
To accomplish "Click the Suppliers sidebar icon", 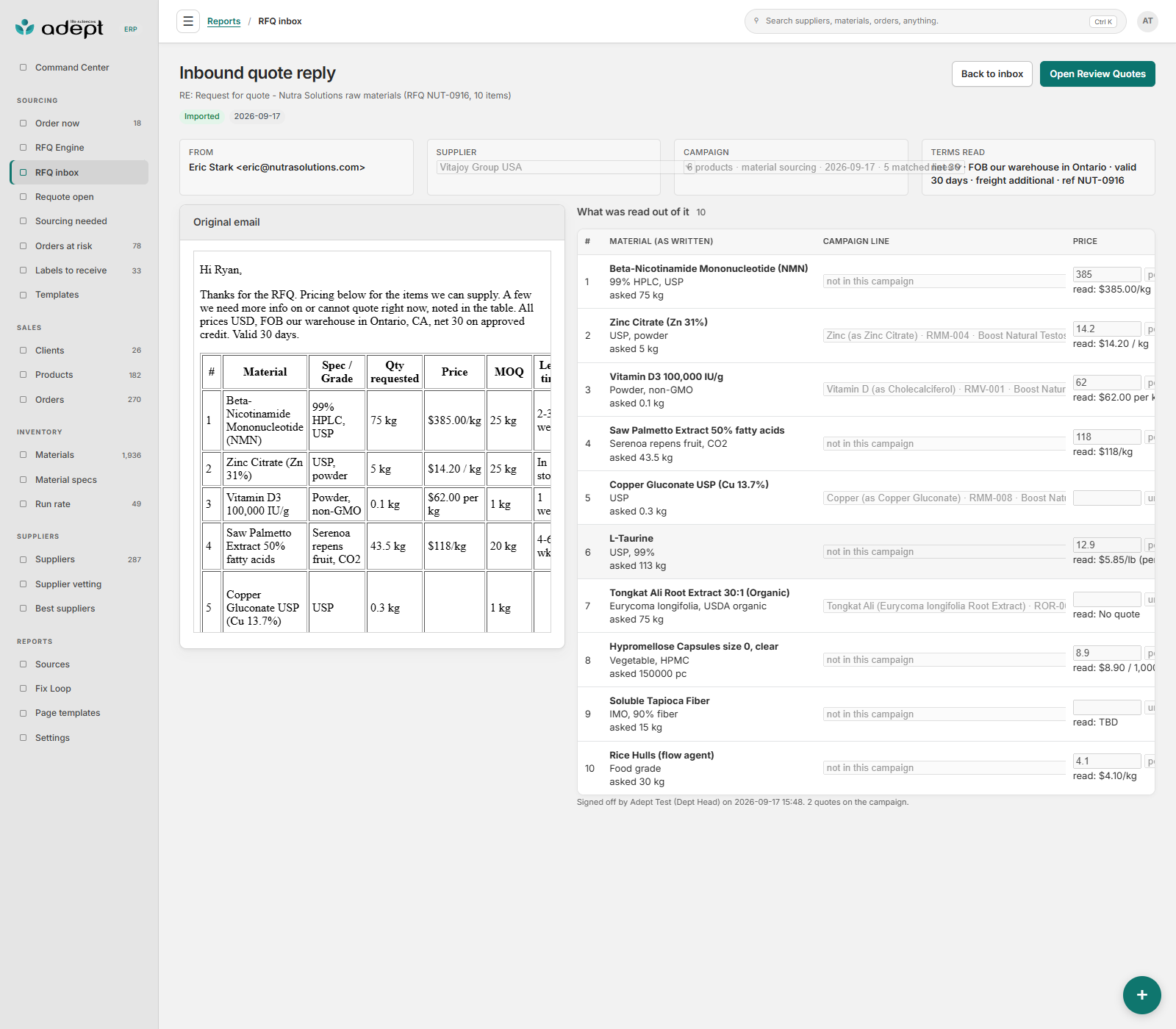I will tap(23, 559).
